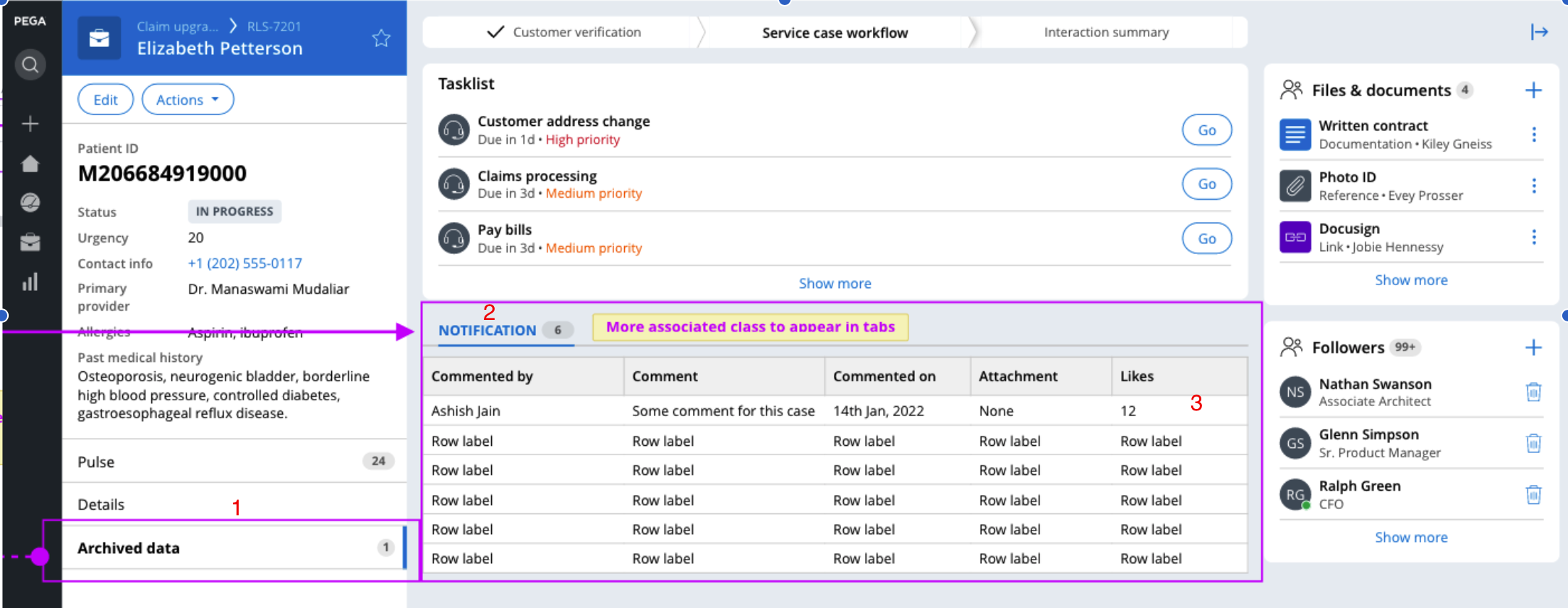Image resolution: width=1568 pixels, height=608 pixels.
Task: Click the Claim upgra... breadcrumb link
Action: 178,26
